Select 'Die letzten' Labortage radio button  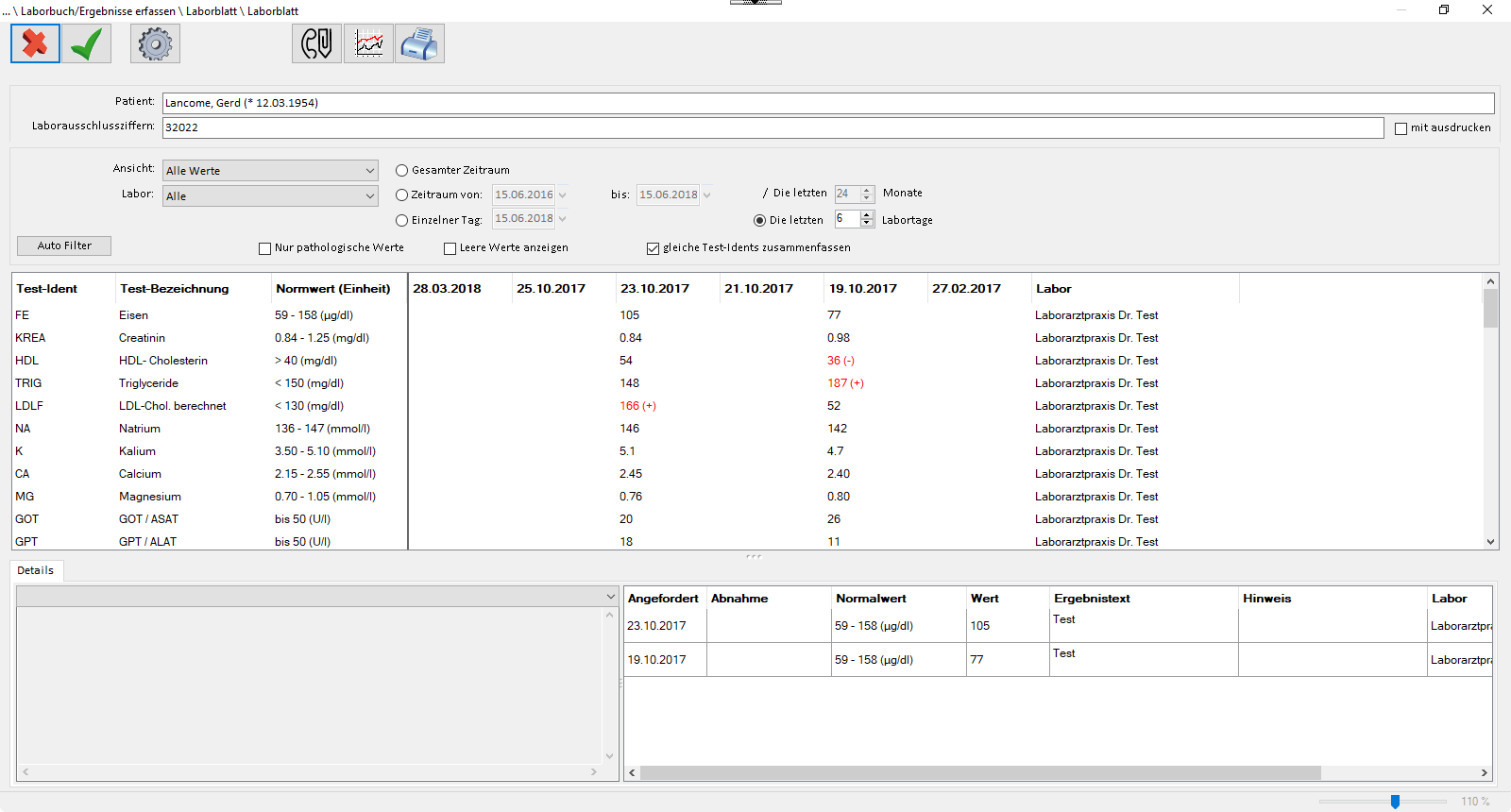(759, 220)
